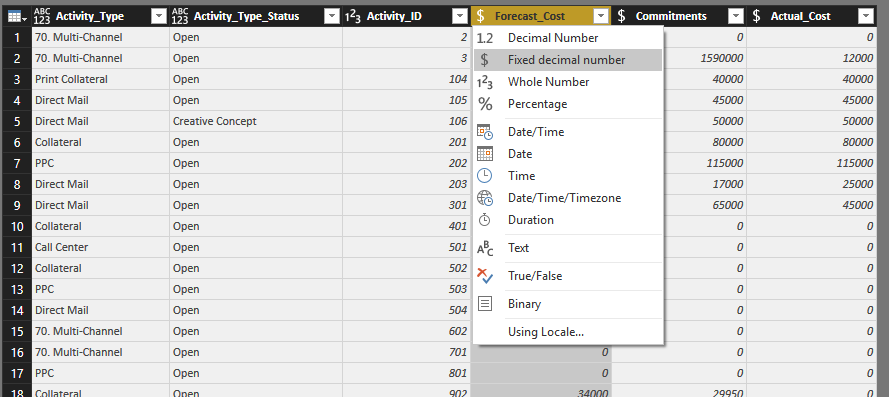Select the Activity_Type column header
The width and height of the screenshot is (889, 397).
coord(90,16)
